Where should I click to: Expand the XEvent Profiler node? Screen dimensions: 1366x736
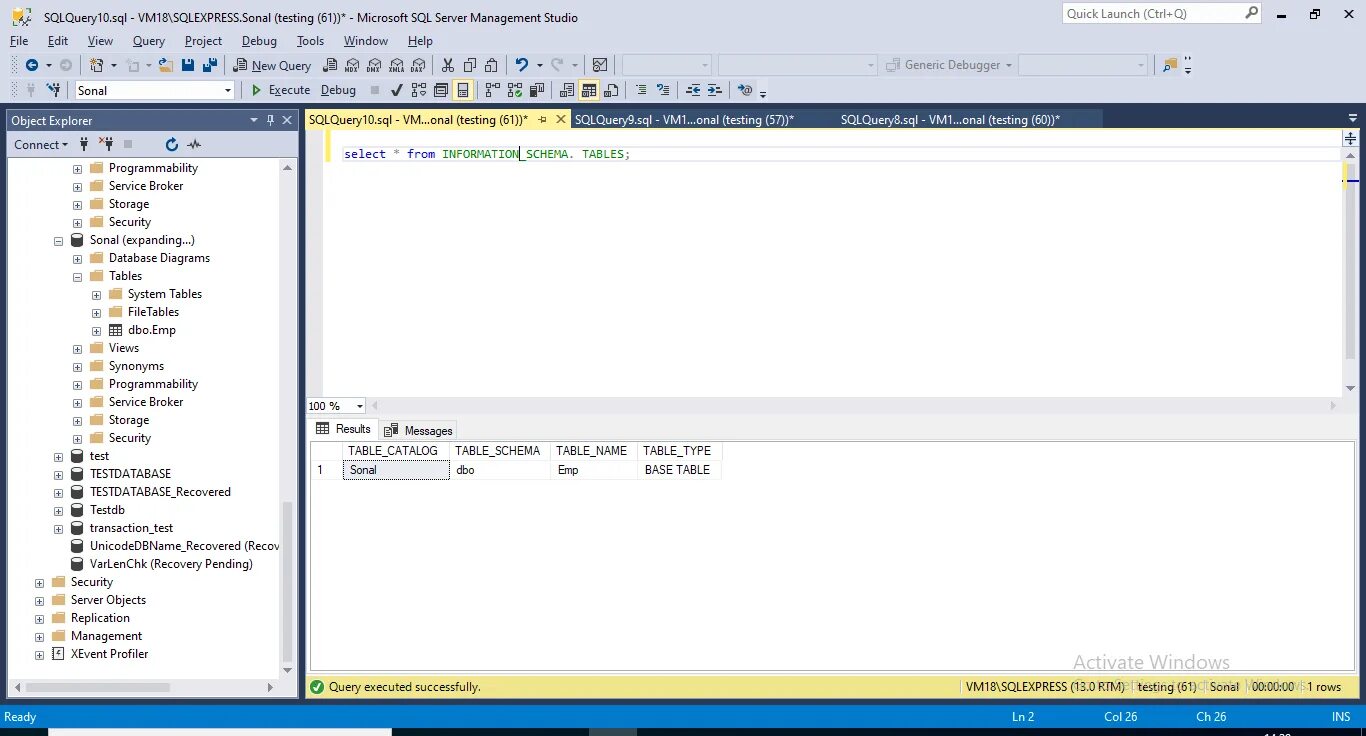[40, 654]
